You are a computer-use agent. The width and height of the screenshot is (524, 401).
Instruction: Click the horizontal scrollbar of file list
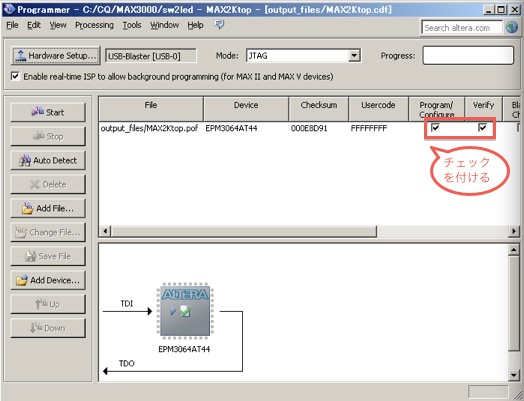(x=244, y=231)
